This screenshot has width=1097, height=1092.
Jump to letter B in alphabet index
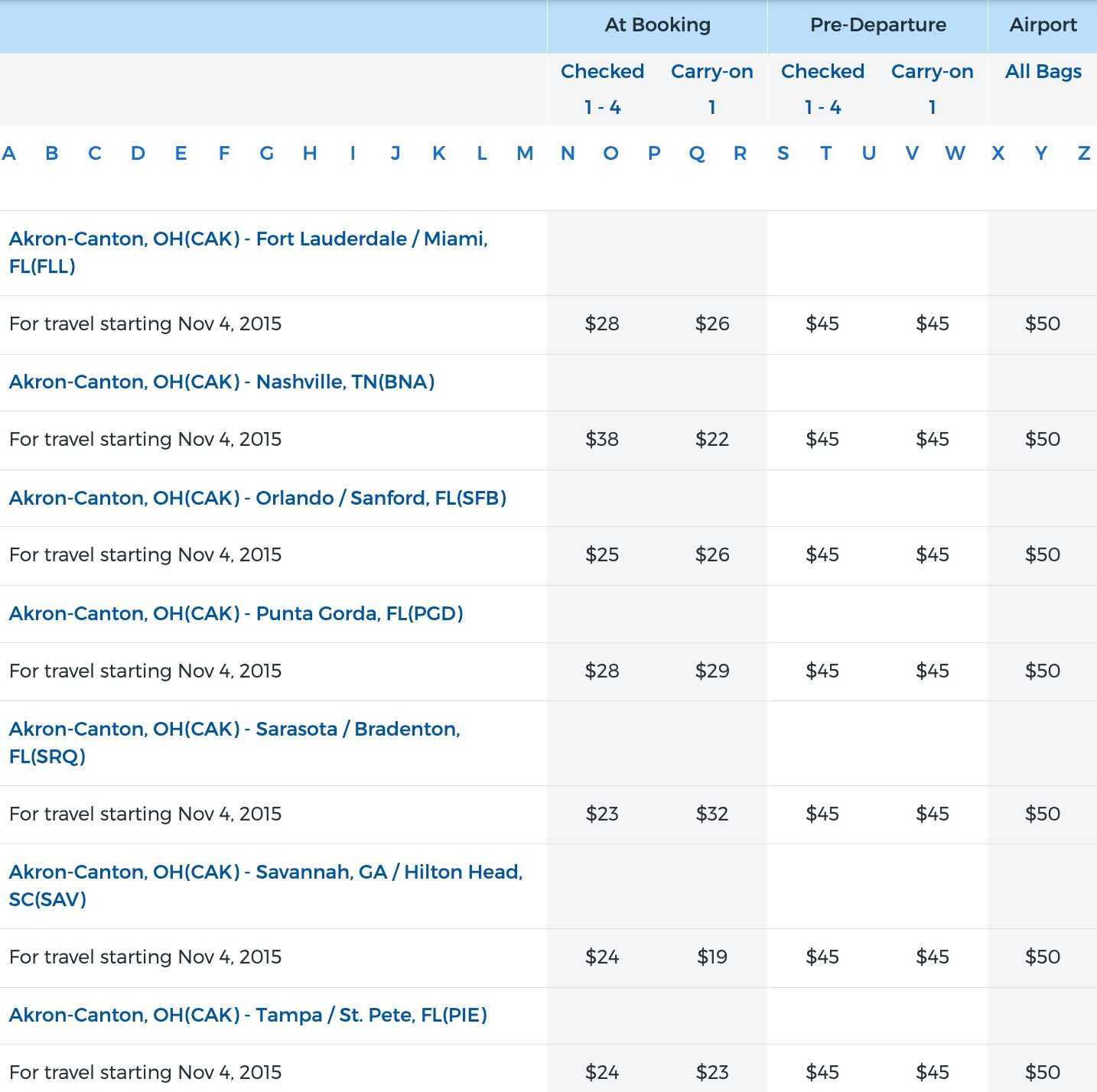[x=52, y=154]
